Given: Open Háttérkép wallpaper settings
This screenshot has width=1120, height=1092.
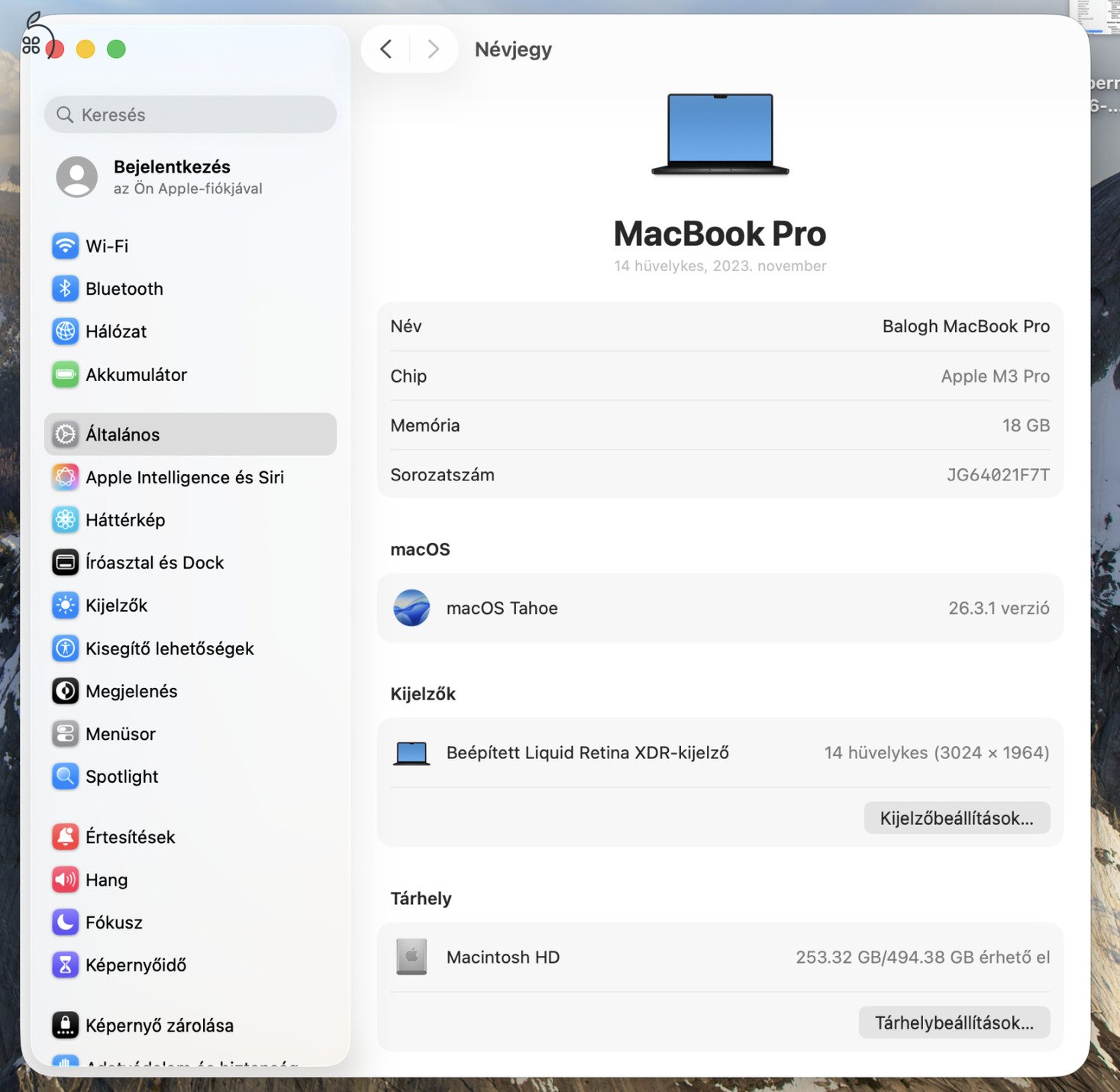Looking at the screenshot, I should (x=66, y=520).
